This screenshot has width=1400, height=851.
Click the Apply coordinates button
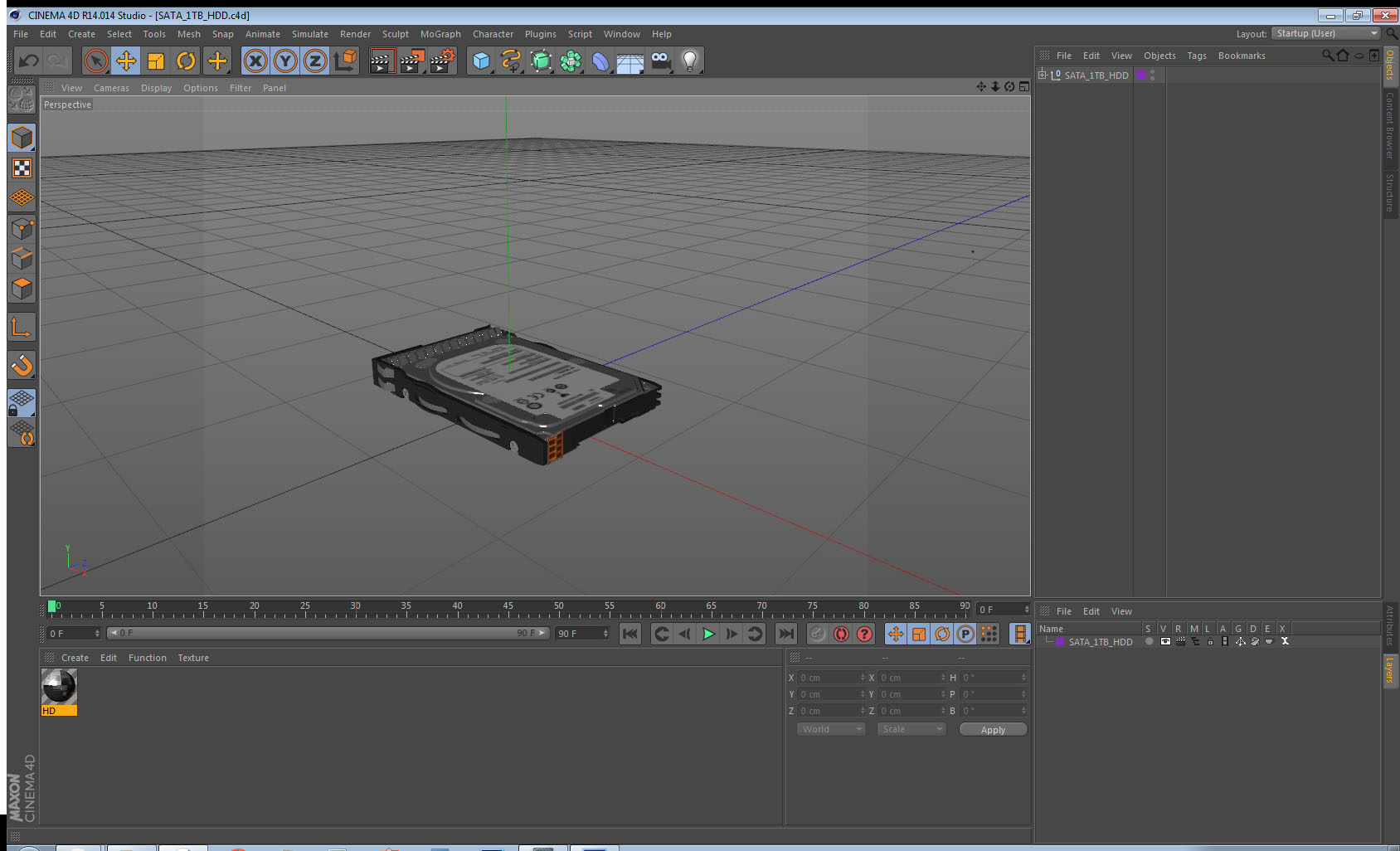tap(993, 729)
